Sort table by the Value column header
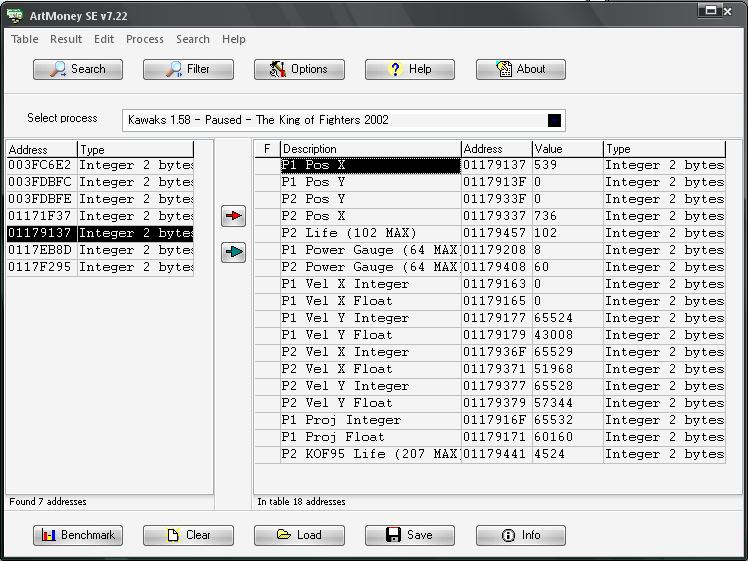 tap(567, 149)
